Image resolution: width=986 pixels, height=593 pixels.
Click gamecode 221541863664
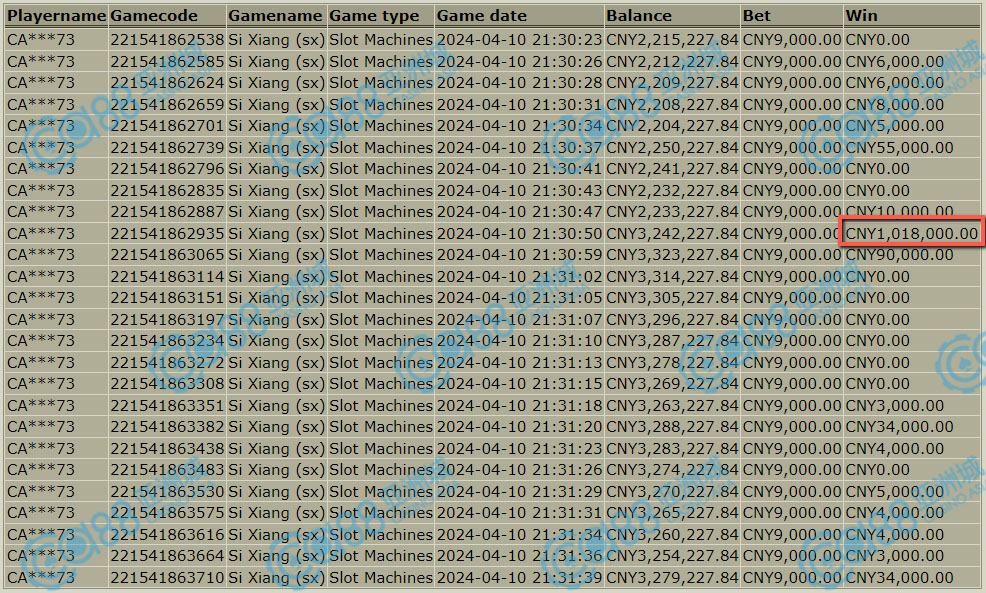click(x=167, y=556)
